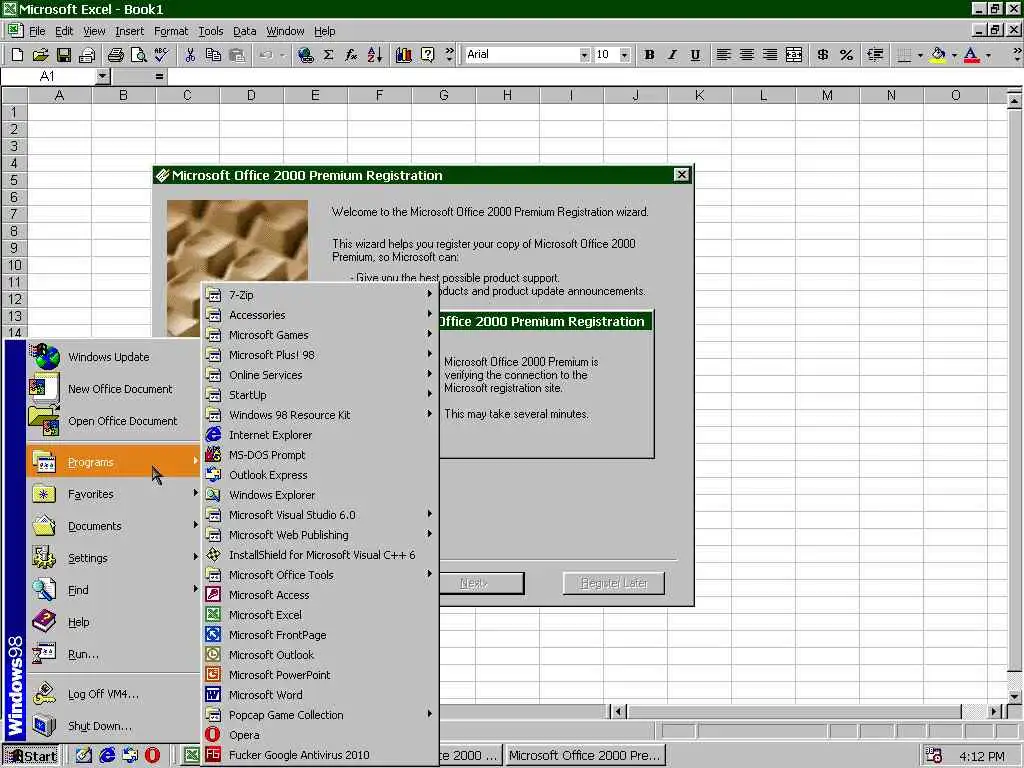Screen dimensions: 1024x768
Task: Toggle Italic formatting
Action: point(672,55)
